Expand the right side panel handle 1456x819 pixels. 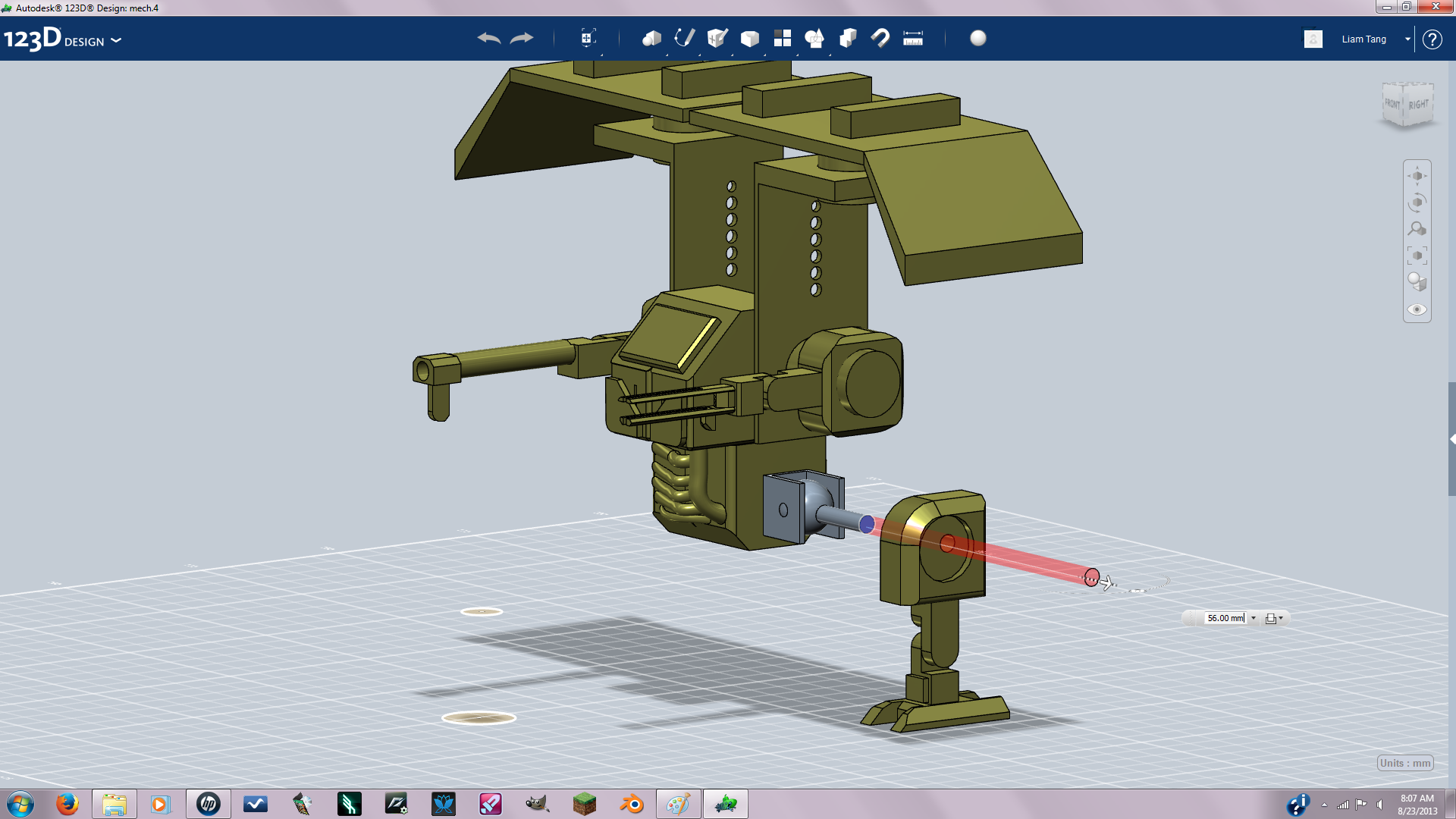pyautogui.click(x=1451, y=439)
